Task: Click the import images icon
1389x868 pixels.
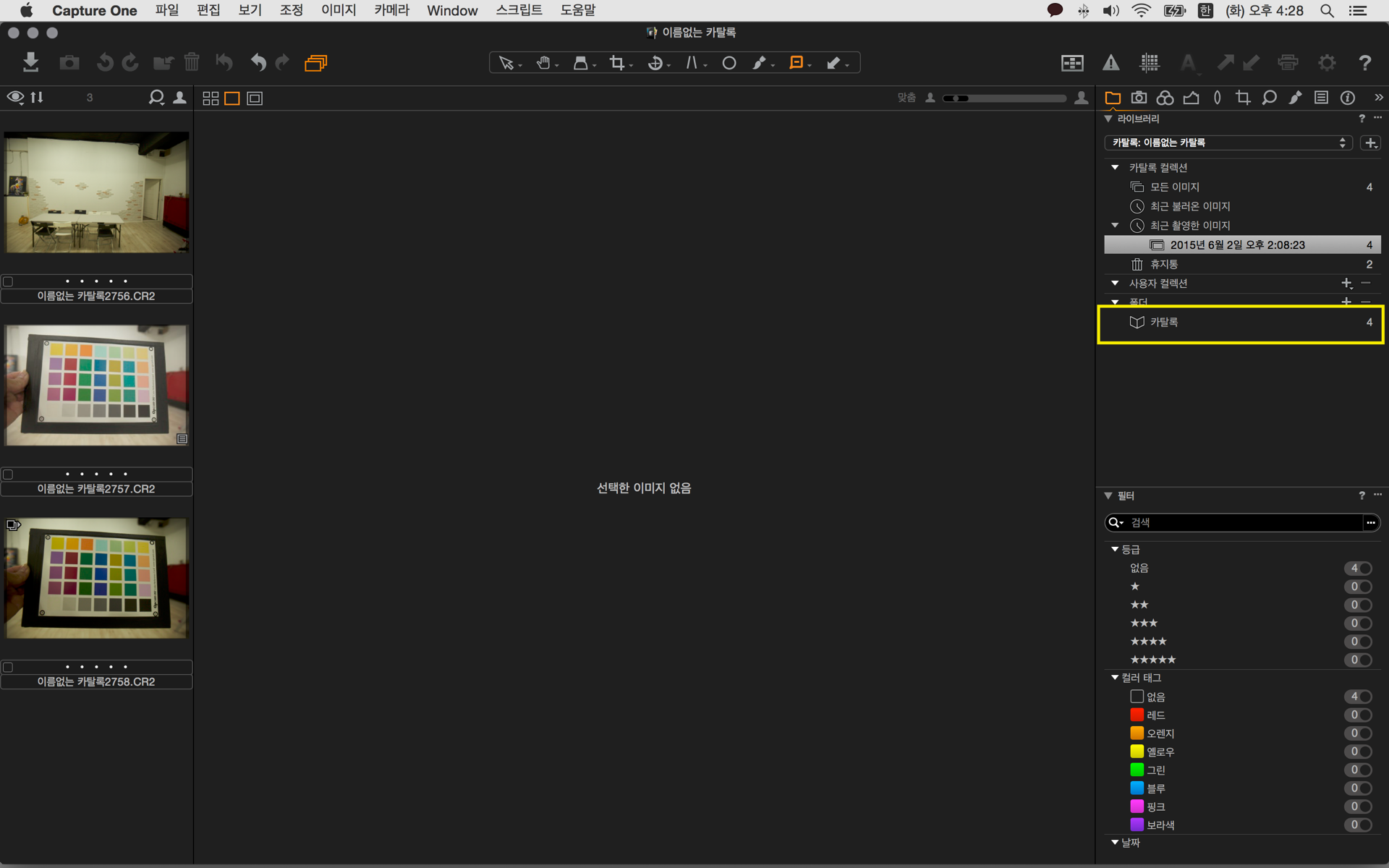Action: (30, 62)
